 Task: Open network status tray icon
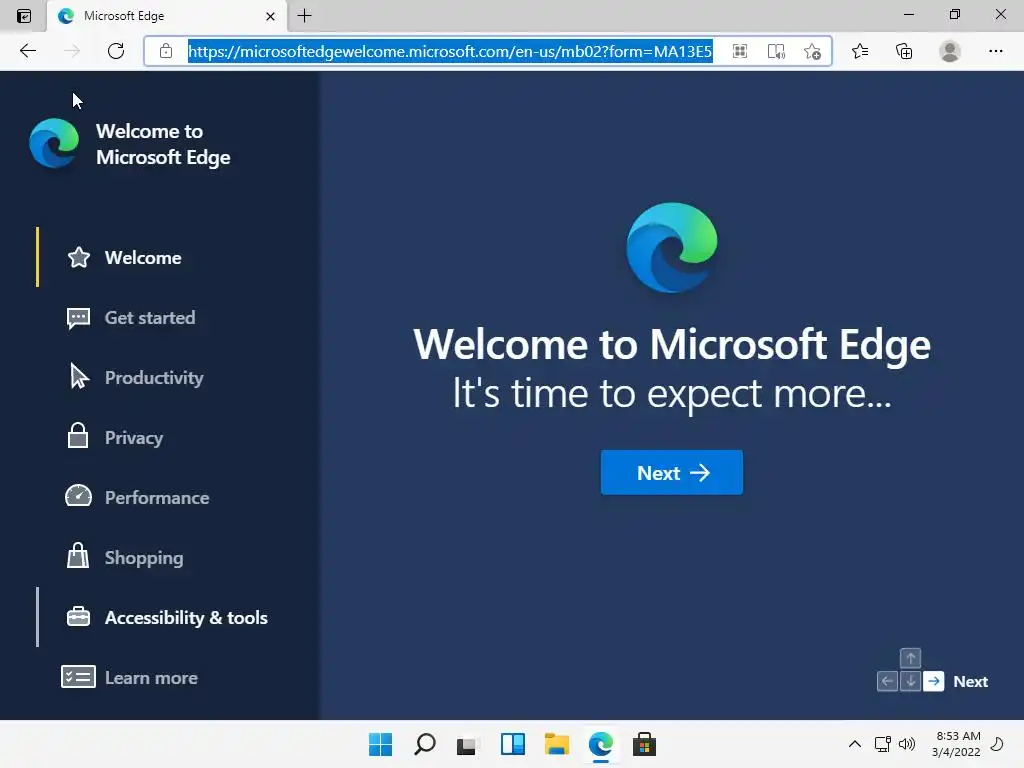point(882,744)
